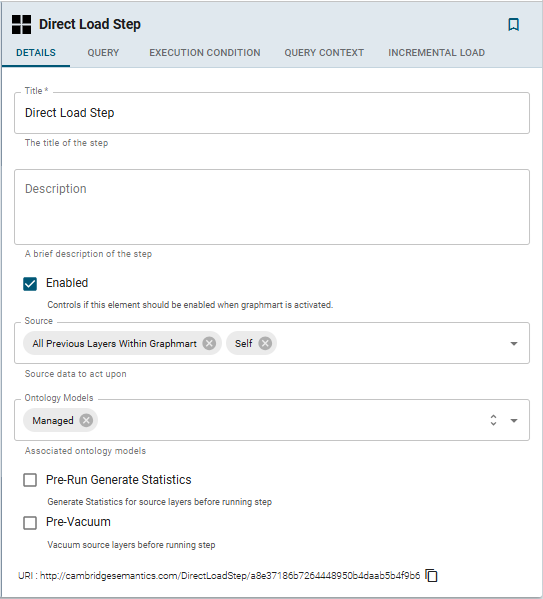Open the Execution Condition tab
This screenshot has height=599, width=543.
coord(205,53)
